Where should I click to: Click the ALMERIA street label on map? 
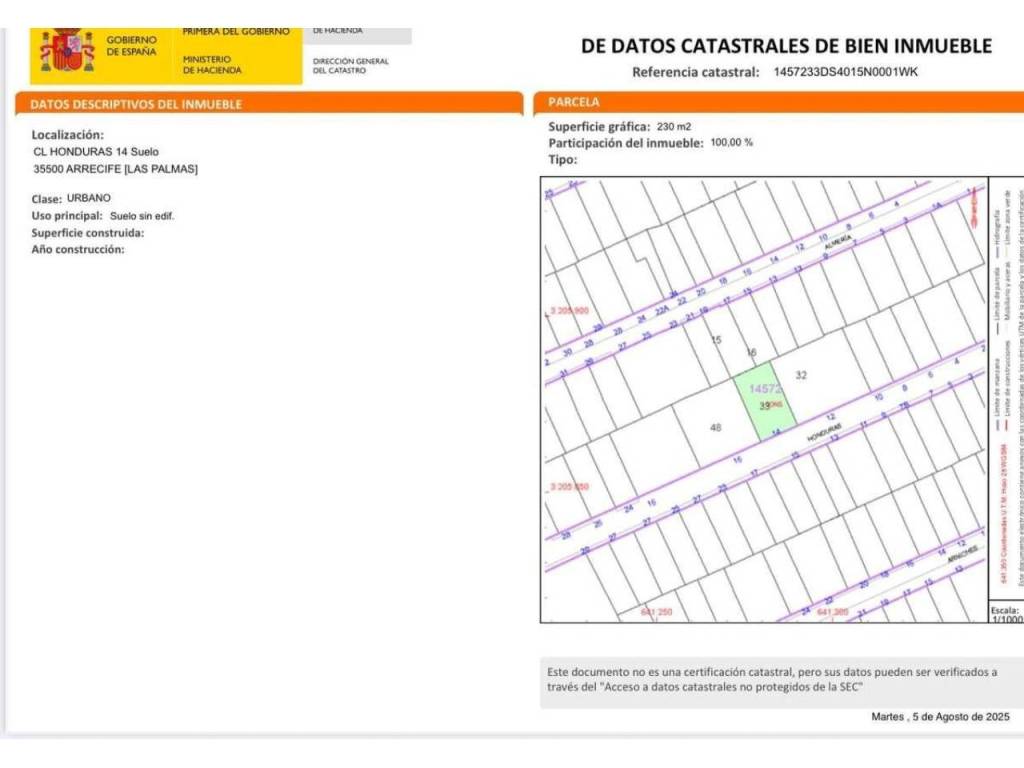[838, 244]
